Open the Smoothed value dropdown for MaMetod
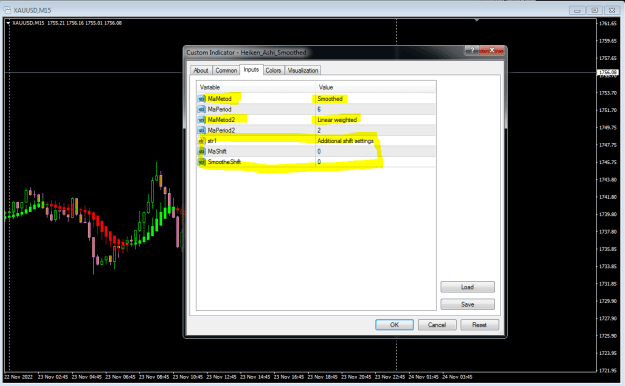 tap(375, 98)
